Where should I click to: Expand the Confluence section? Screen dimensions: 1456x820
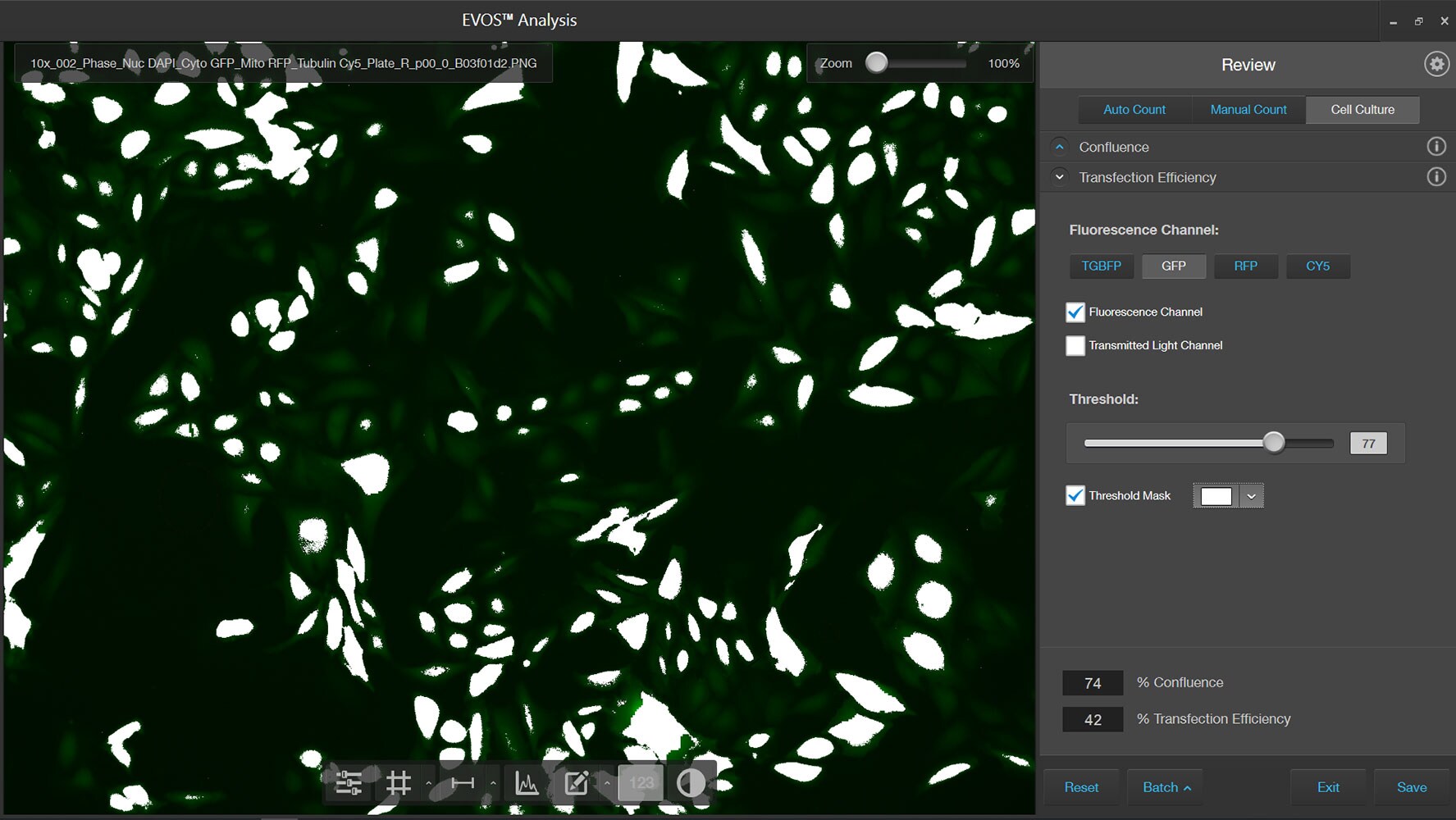[1060, 147]
